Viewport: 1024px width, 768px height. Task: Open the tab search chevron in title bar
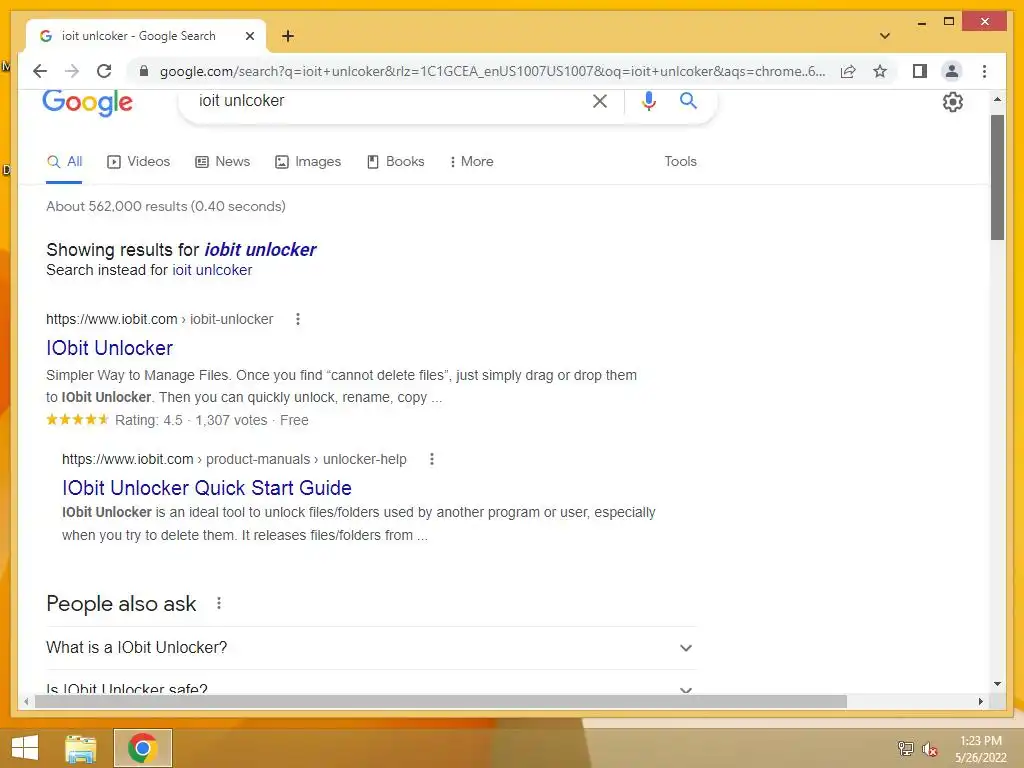[x=885, y=36]
